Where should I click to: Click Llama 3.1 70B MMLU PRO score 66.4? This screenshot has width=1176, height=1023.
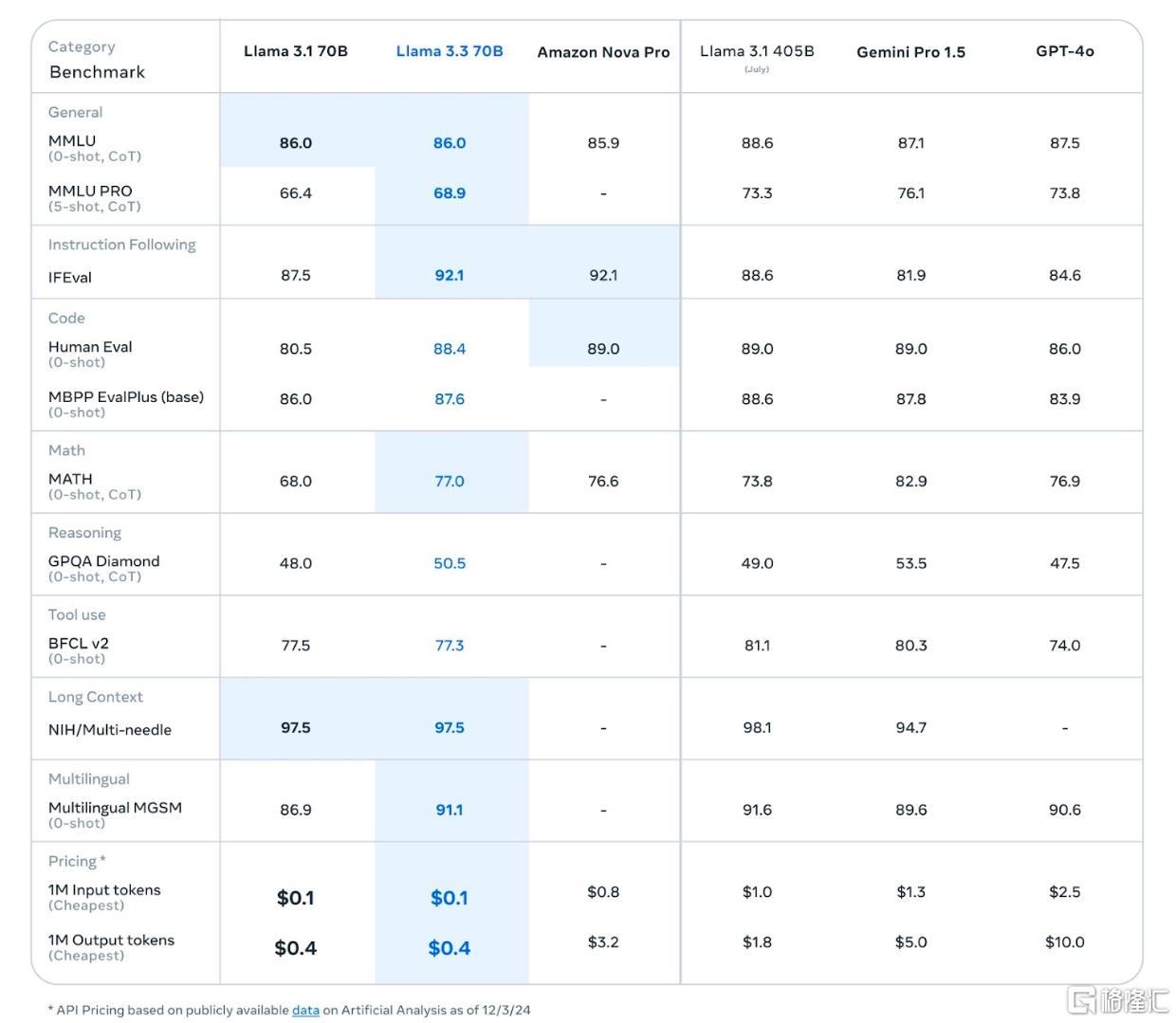point(296,193)
